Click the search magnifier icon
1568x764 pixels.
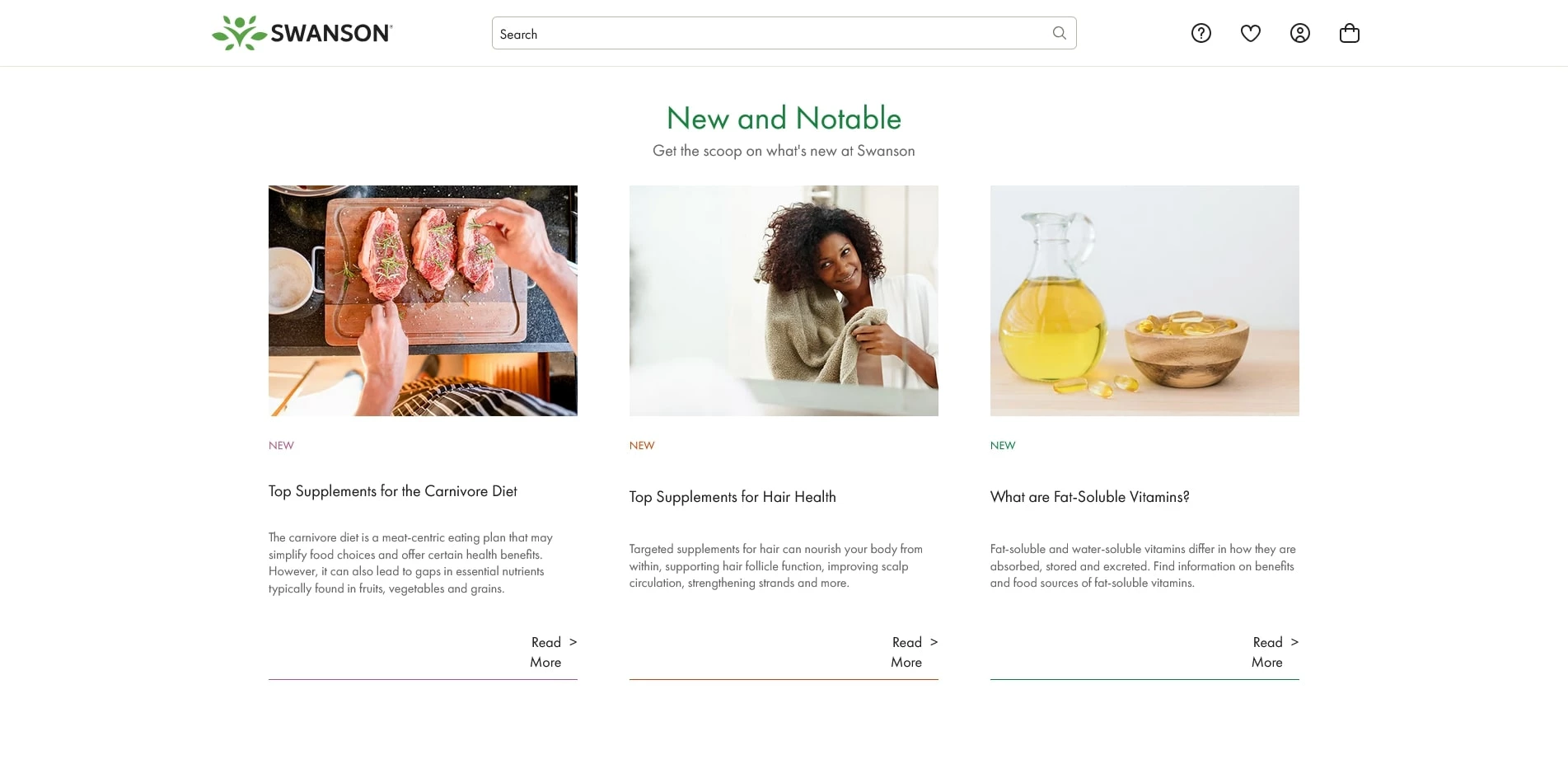(1060, 33)
